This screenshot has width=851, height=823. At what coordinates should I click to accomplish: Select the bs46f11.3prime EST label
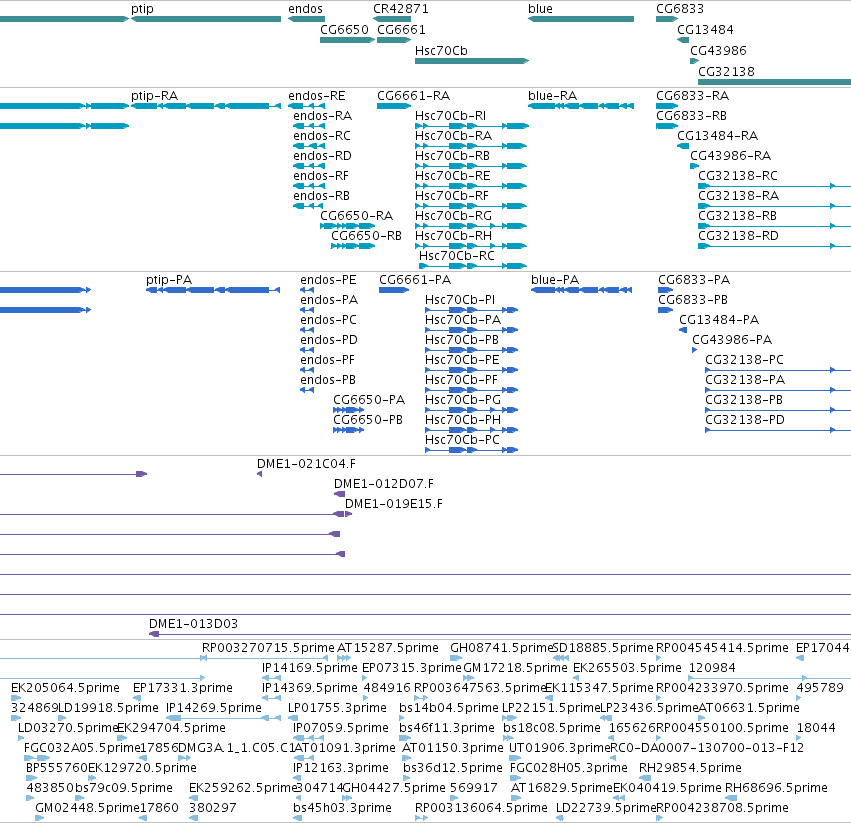(x=447, y=729)
